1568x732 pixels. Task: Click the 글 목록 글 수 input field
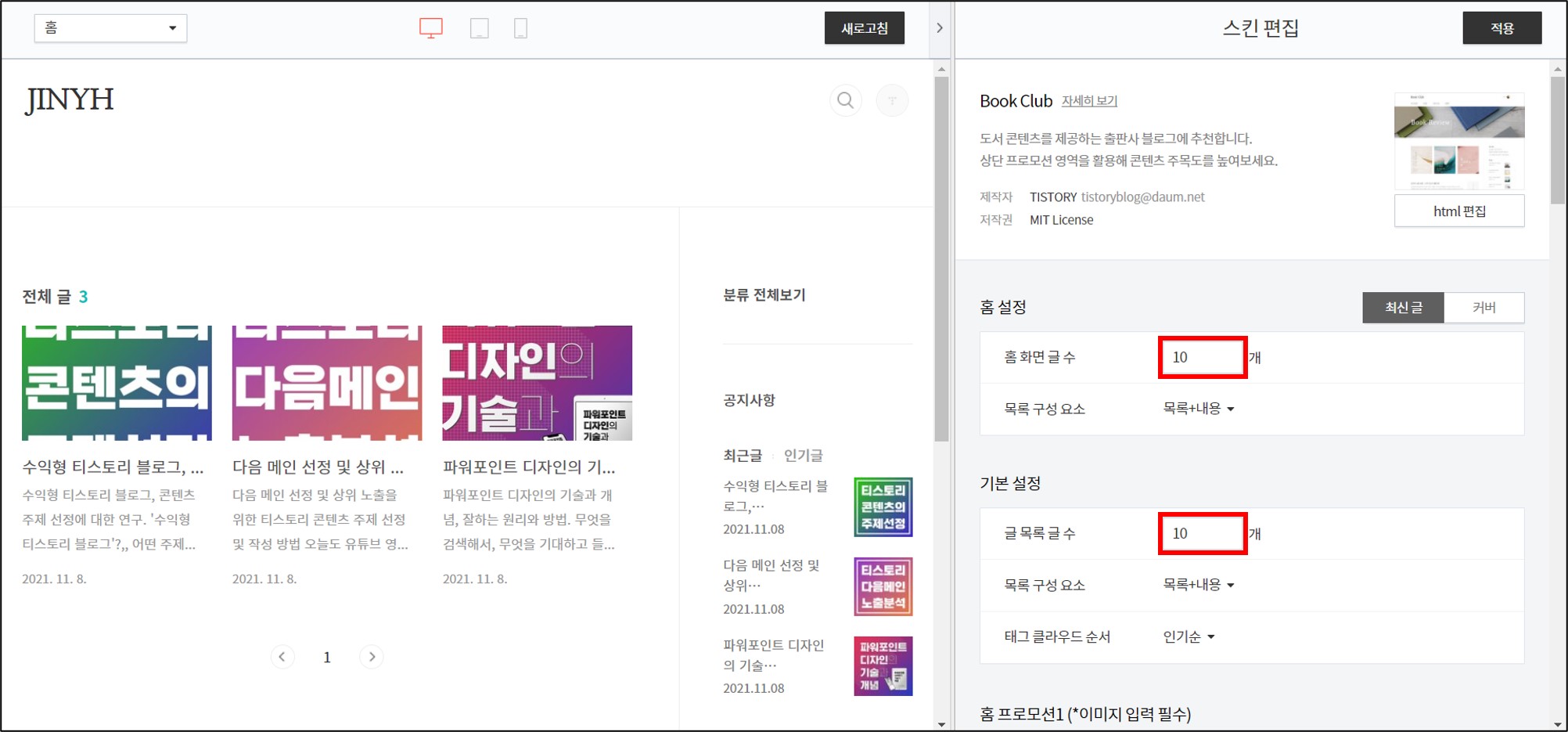click(x=1203, y=534)
